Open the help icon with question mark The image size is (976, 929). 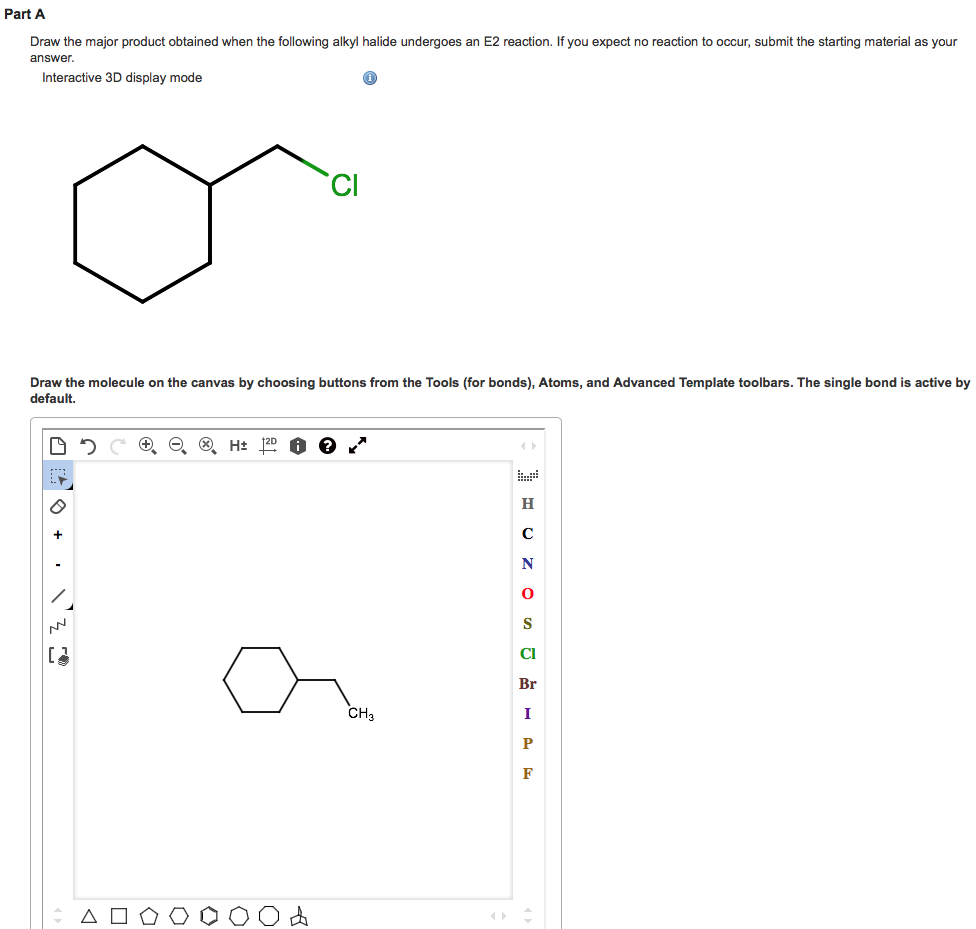click(x=328, y=445)
